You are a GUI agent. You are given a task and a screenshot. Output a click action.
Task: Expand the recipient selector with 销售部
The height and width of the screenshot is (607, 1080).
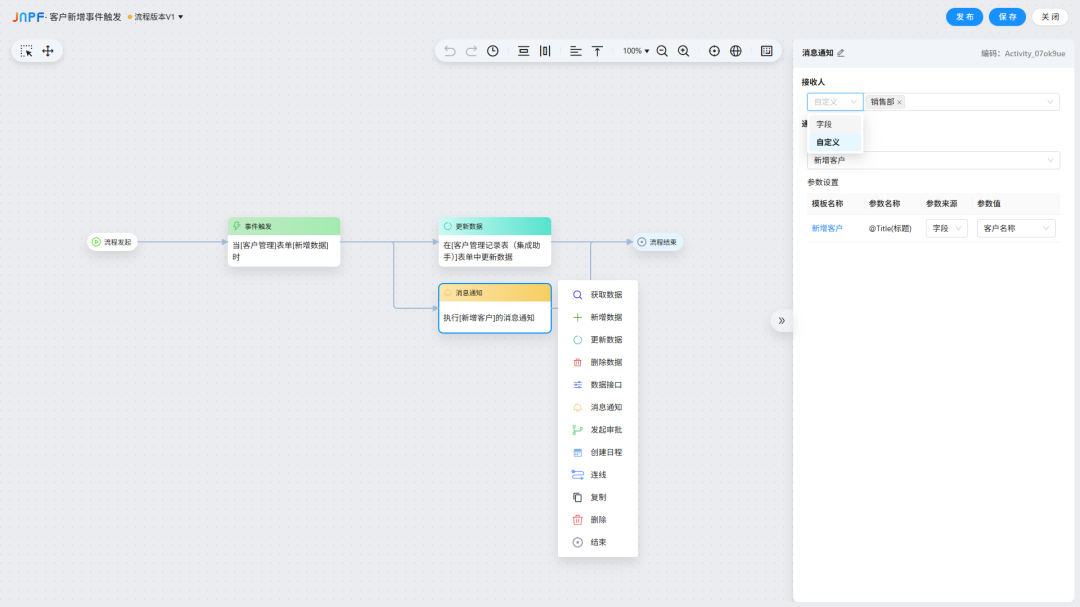(x=962, y=102)
